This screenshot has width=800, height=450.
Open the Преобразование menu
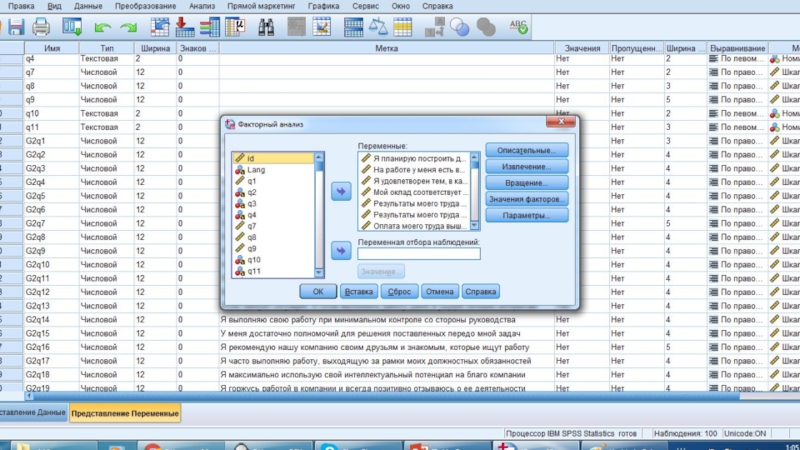tap(145, 6)
